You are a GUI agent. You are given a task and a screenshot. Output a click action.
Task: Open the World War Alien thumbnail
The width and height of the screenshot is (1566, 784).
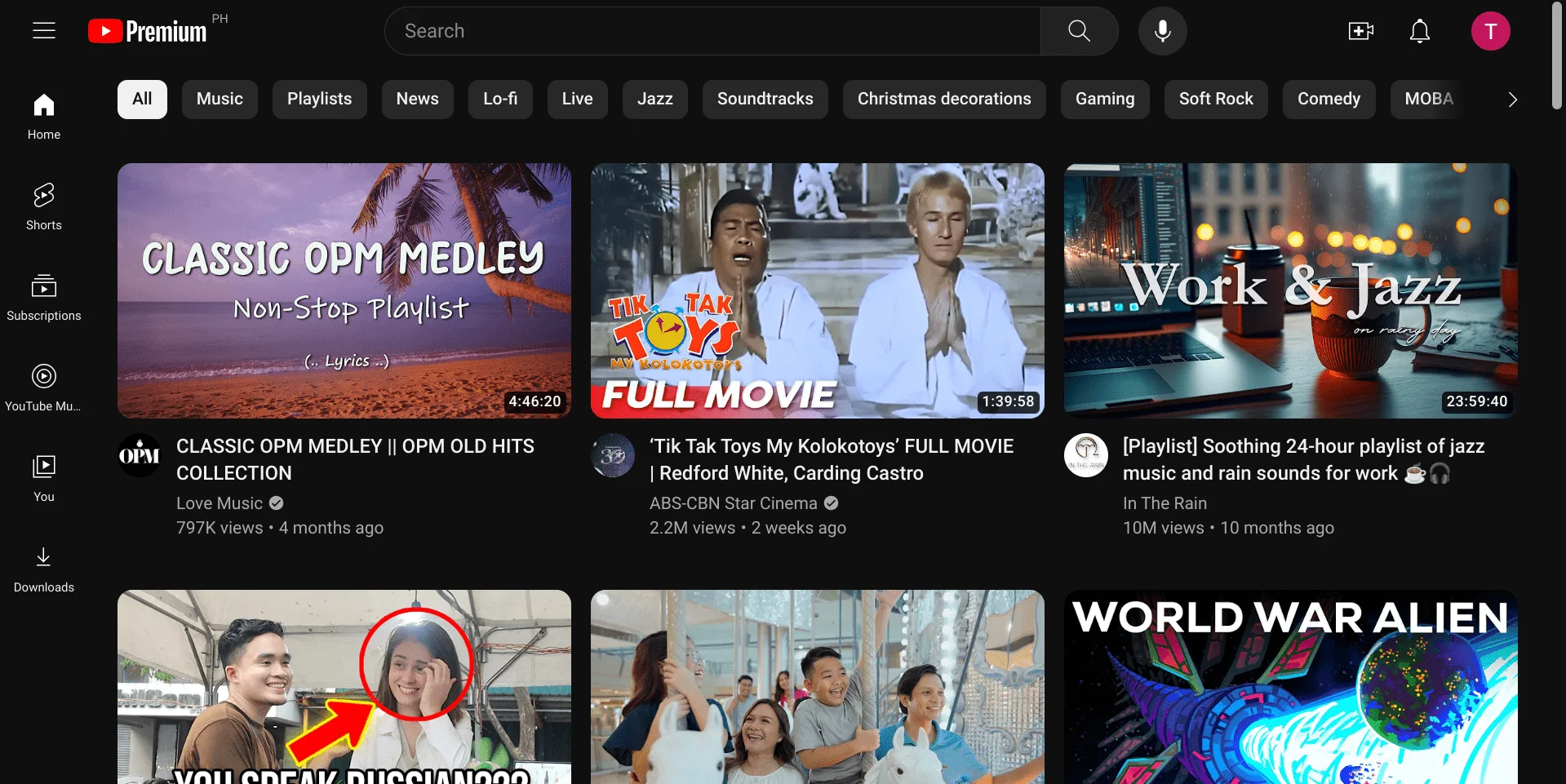[x=1291, y=687]
